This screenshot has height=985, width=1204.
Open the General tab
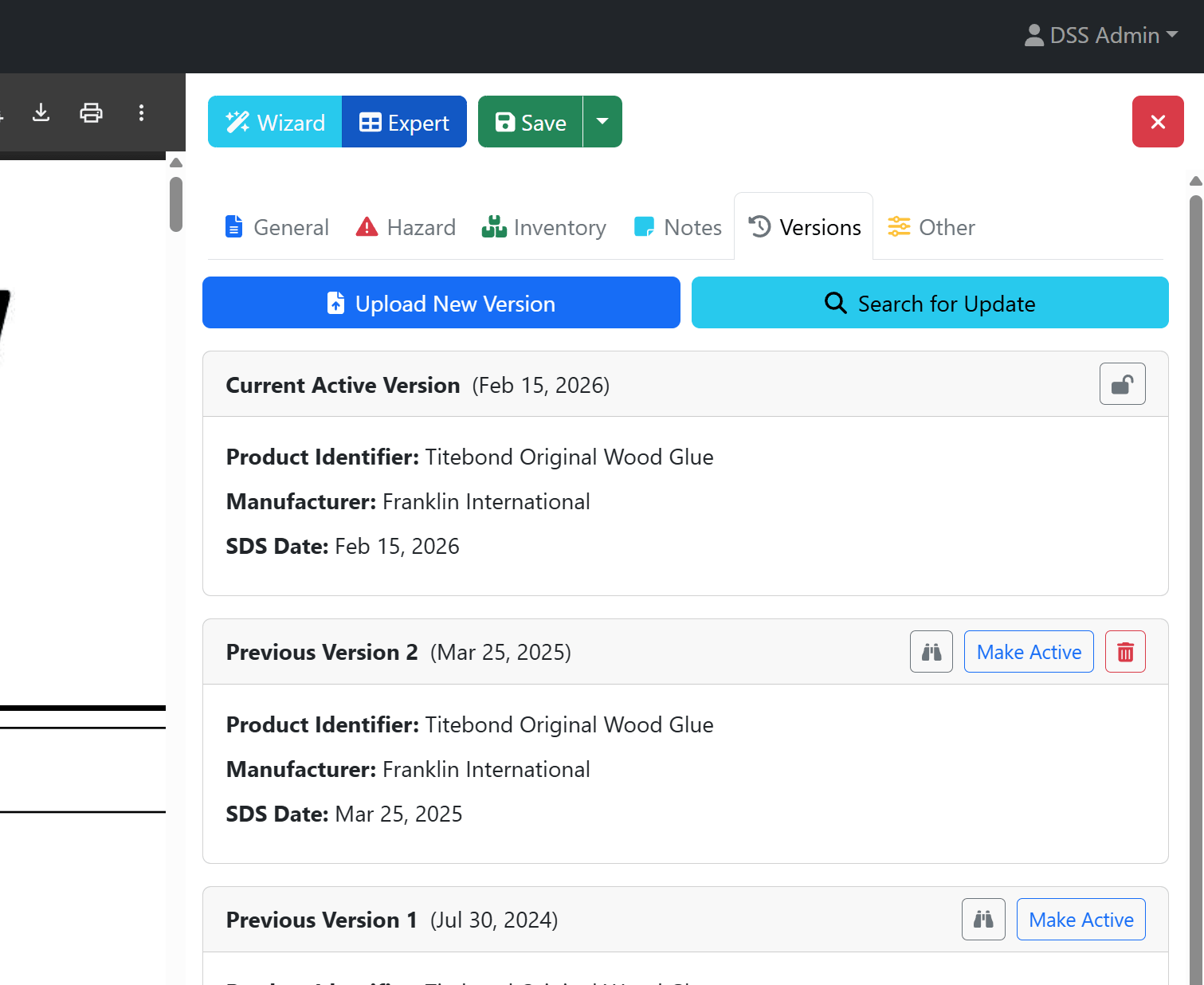pos(276,227)
